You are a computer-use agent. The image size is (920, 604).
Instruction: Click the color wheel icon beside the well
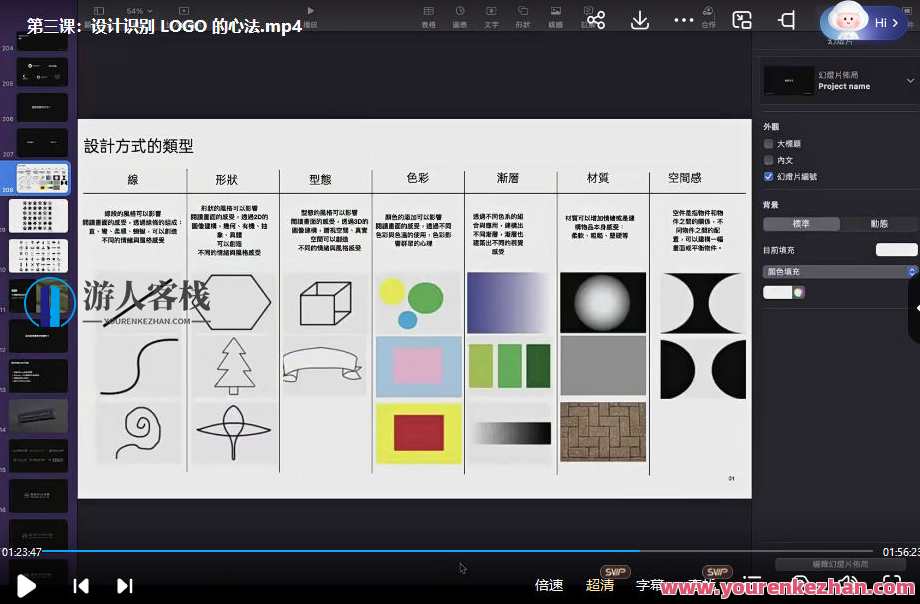(799, 292)
